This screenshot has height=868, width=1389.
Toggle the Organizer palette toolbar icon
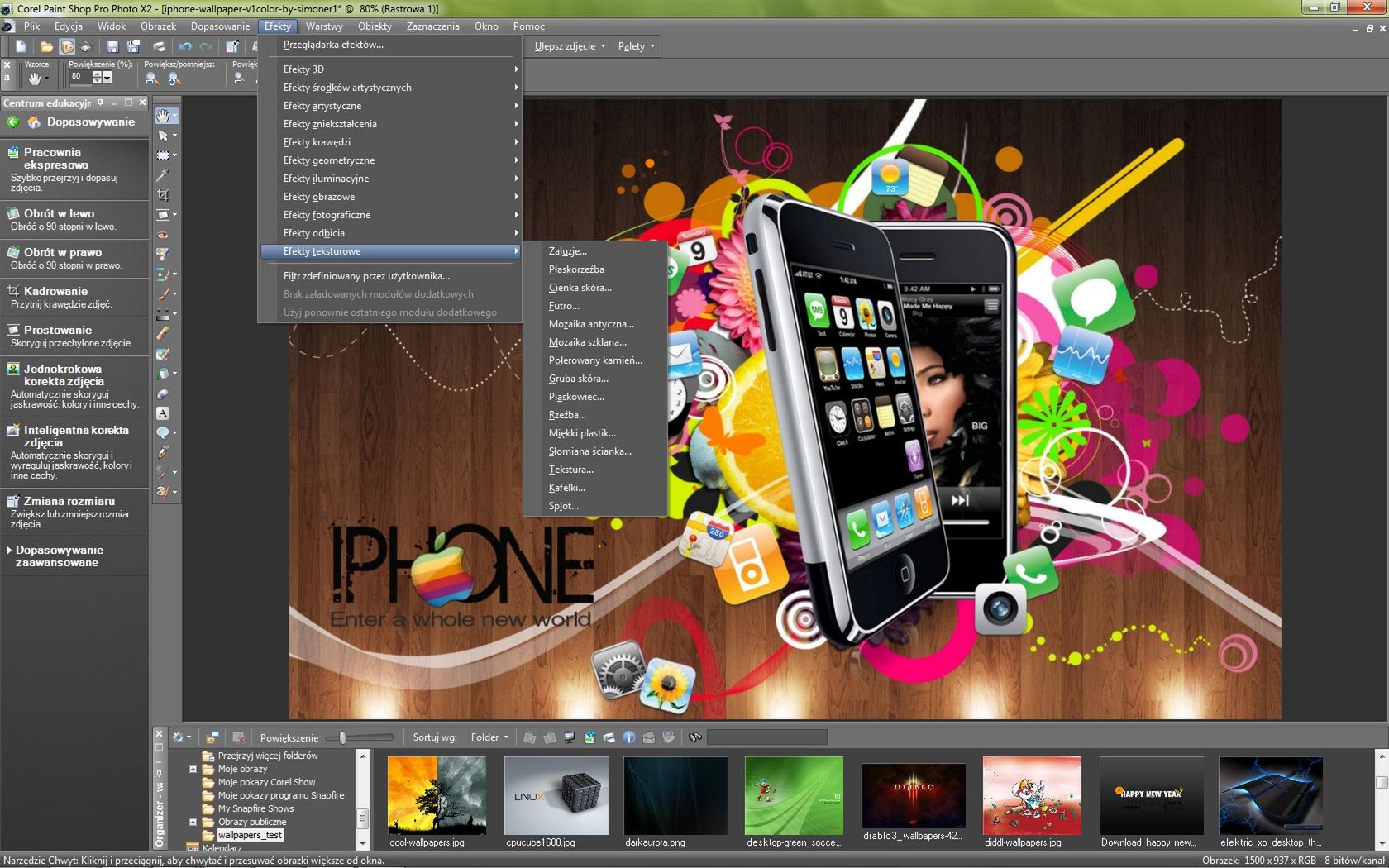[66, 47]
